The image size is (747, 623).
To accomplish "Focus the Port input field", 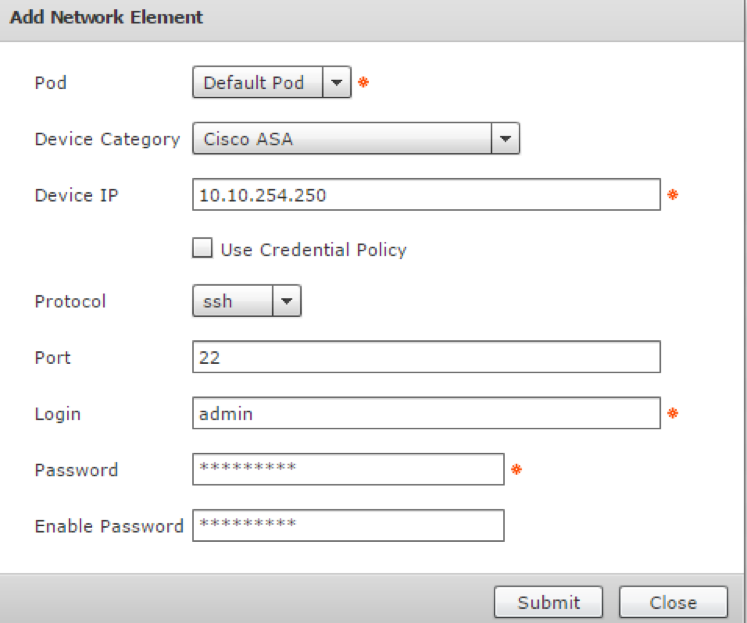I will 425,357.
